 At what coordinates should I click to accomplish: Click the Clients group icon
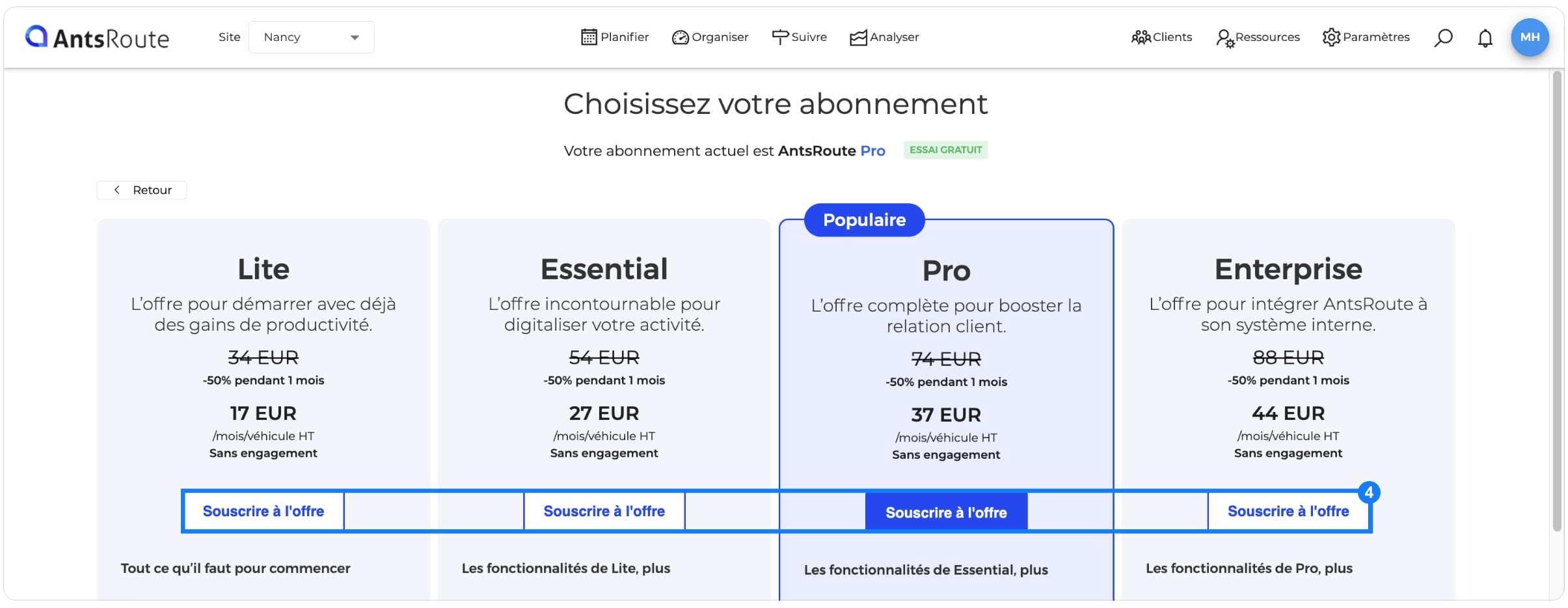click(1141, 38)
